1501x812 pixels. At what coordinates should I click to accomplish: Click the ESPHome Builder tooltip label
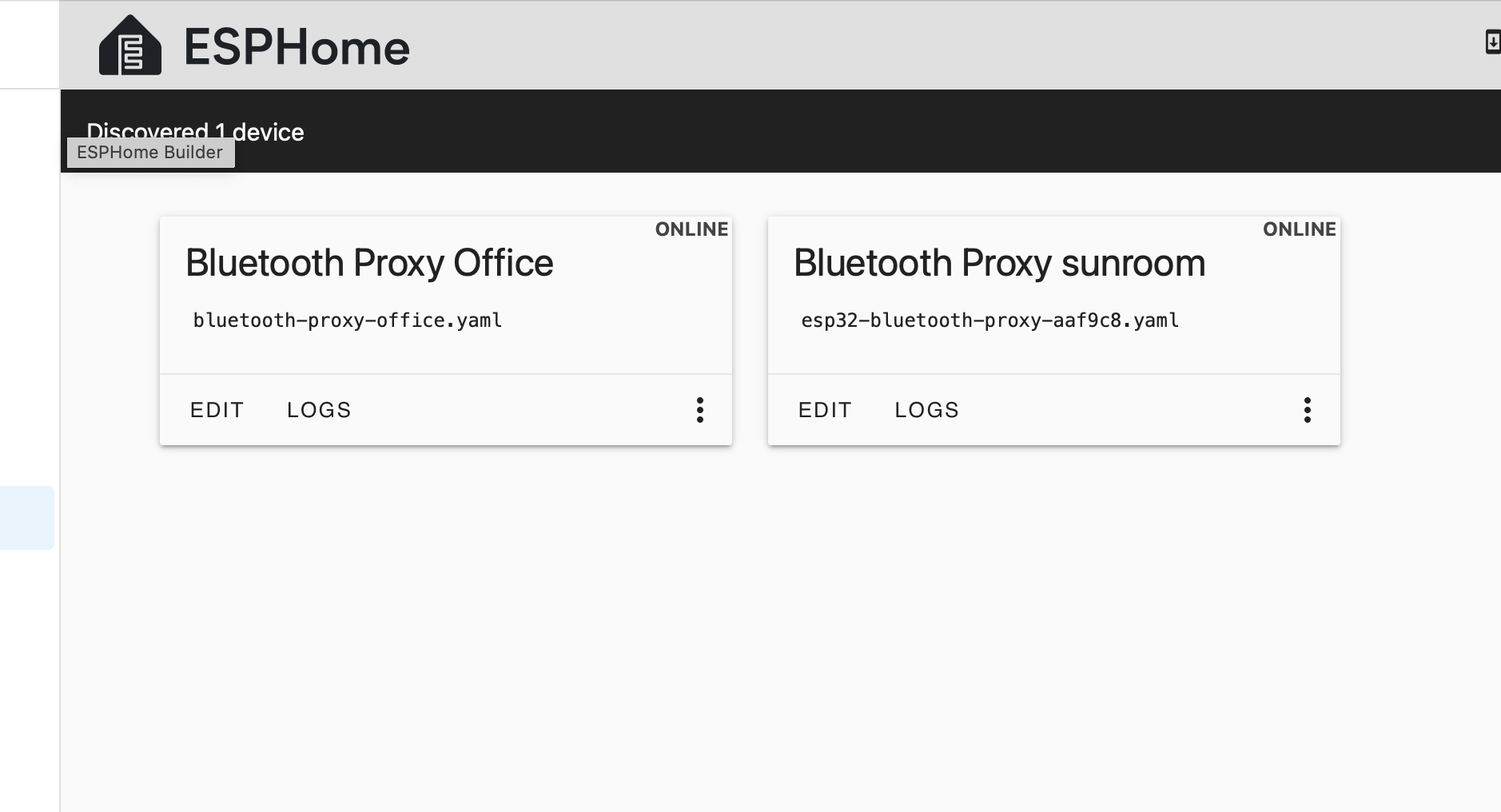(150, 153)
